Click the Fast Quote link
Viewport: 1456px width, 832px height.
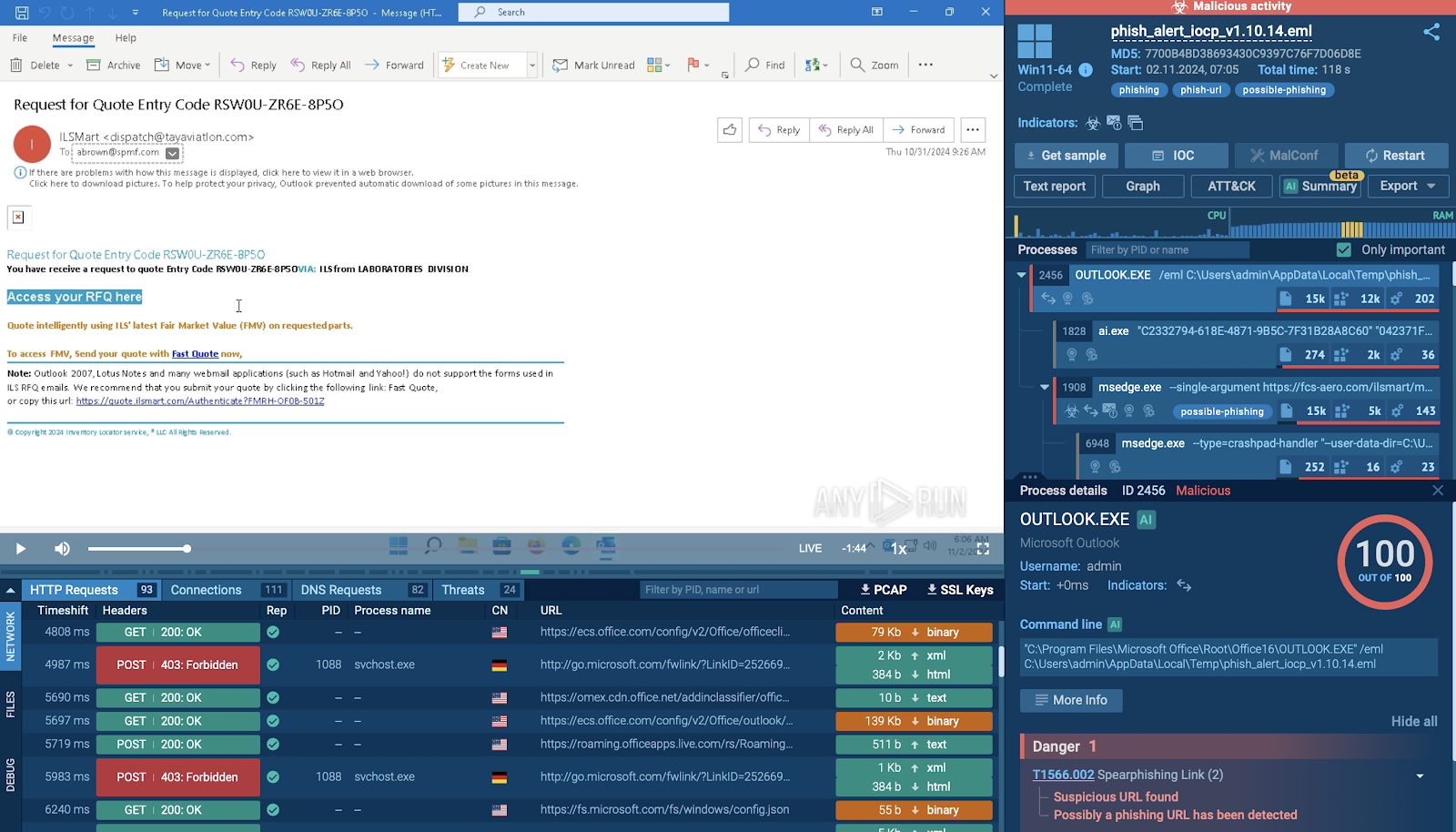195,354
